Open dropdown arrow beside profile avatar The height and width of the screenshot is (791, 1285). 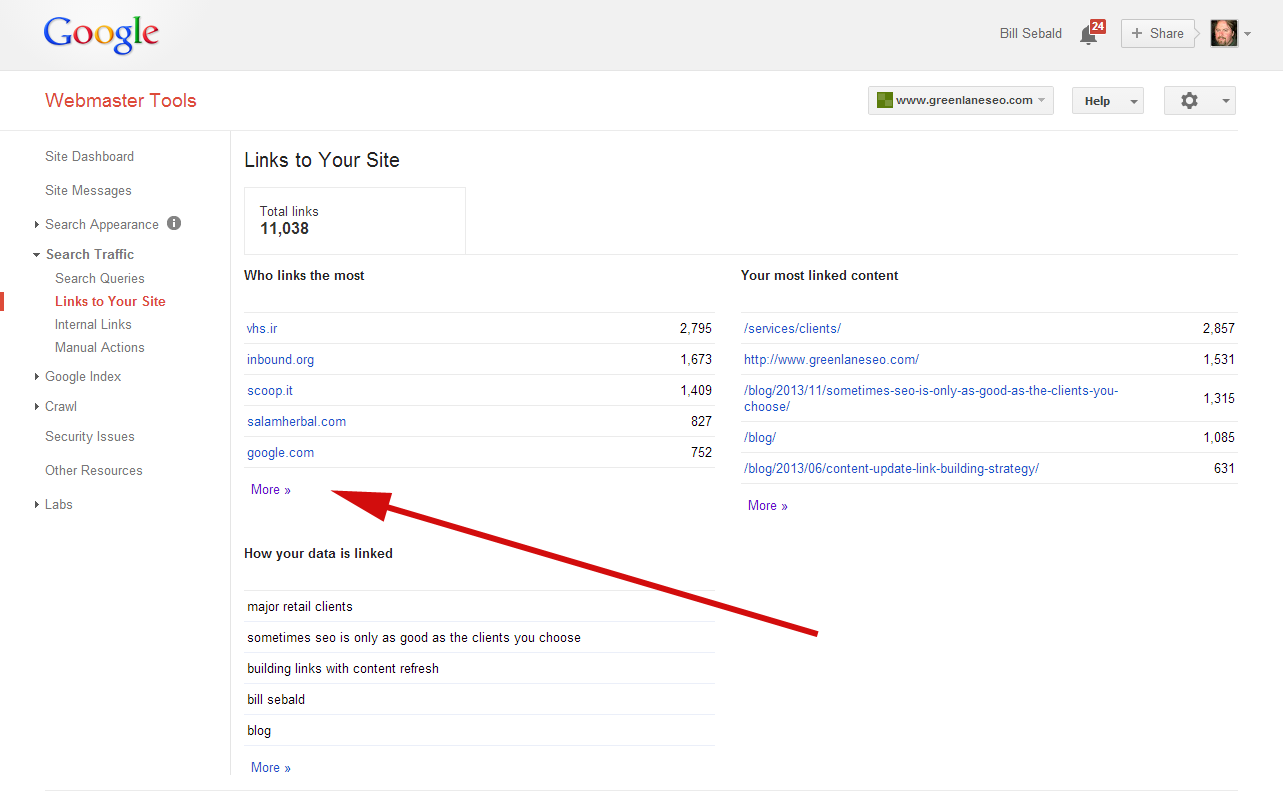pos(1247,34)
